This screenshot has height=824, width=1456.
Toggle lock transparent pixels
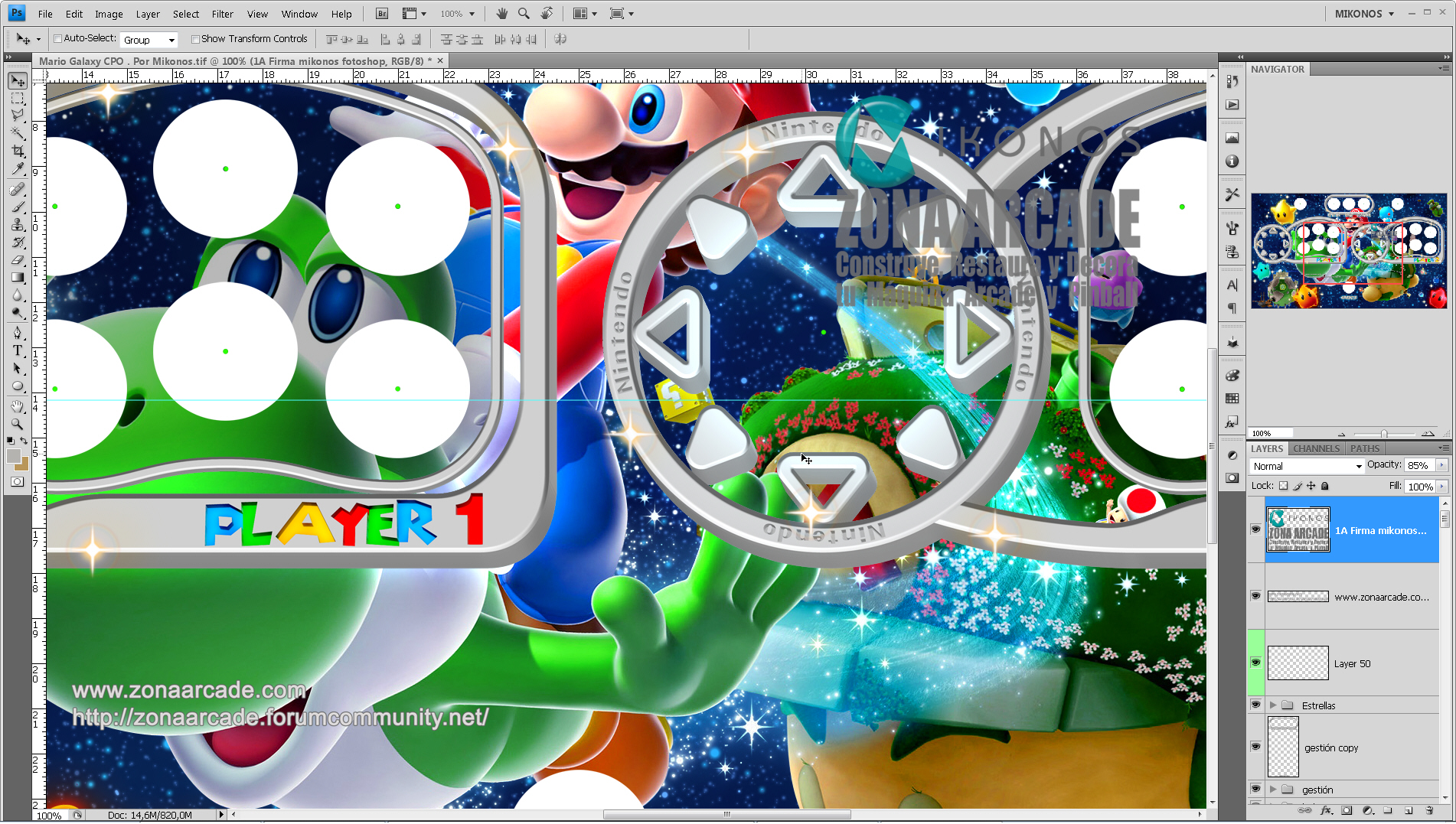click(x=1284, y=486)
